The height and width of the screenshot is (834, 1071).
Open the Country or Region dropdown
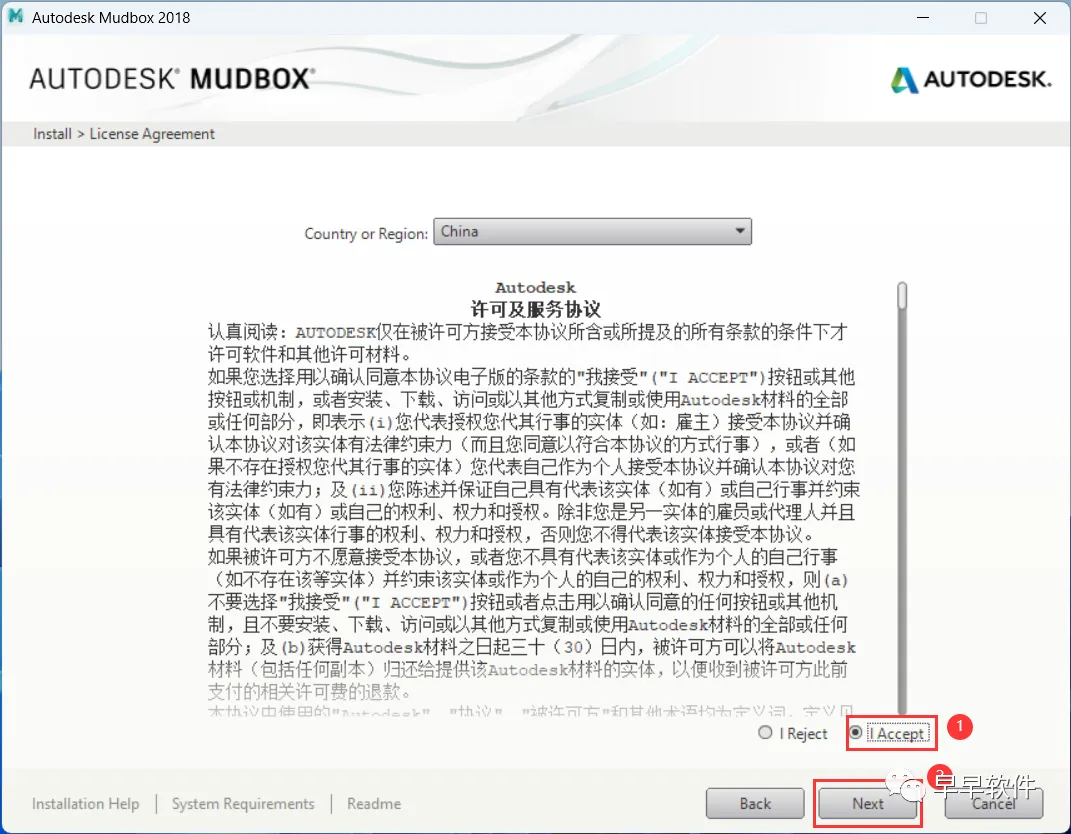click(x=592, y=232)
